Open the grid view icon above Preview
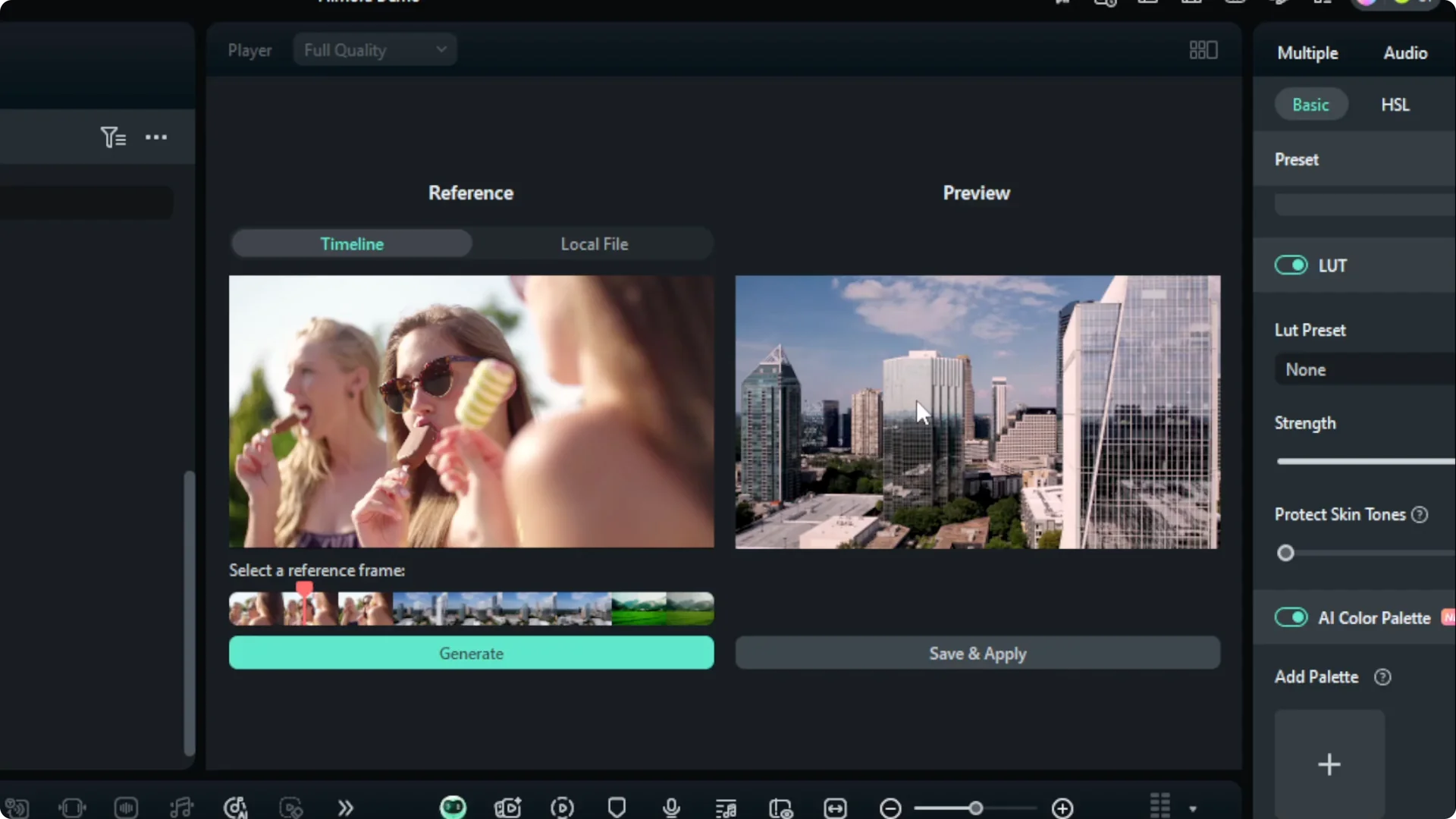1456x819 pixels. coord(1202,49)
